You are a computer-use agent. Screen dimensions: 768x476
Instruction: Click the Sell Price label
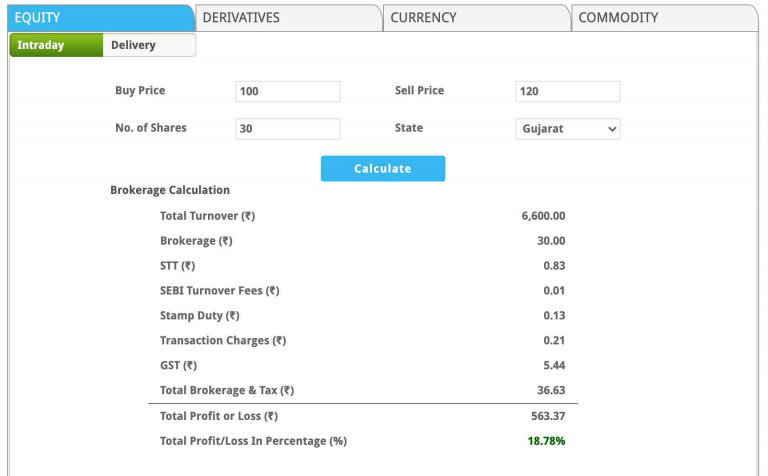[x=419, y=91]
